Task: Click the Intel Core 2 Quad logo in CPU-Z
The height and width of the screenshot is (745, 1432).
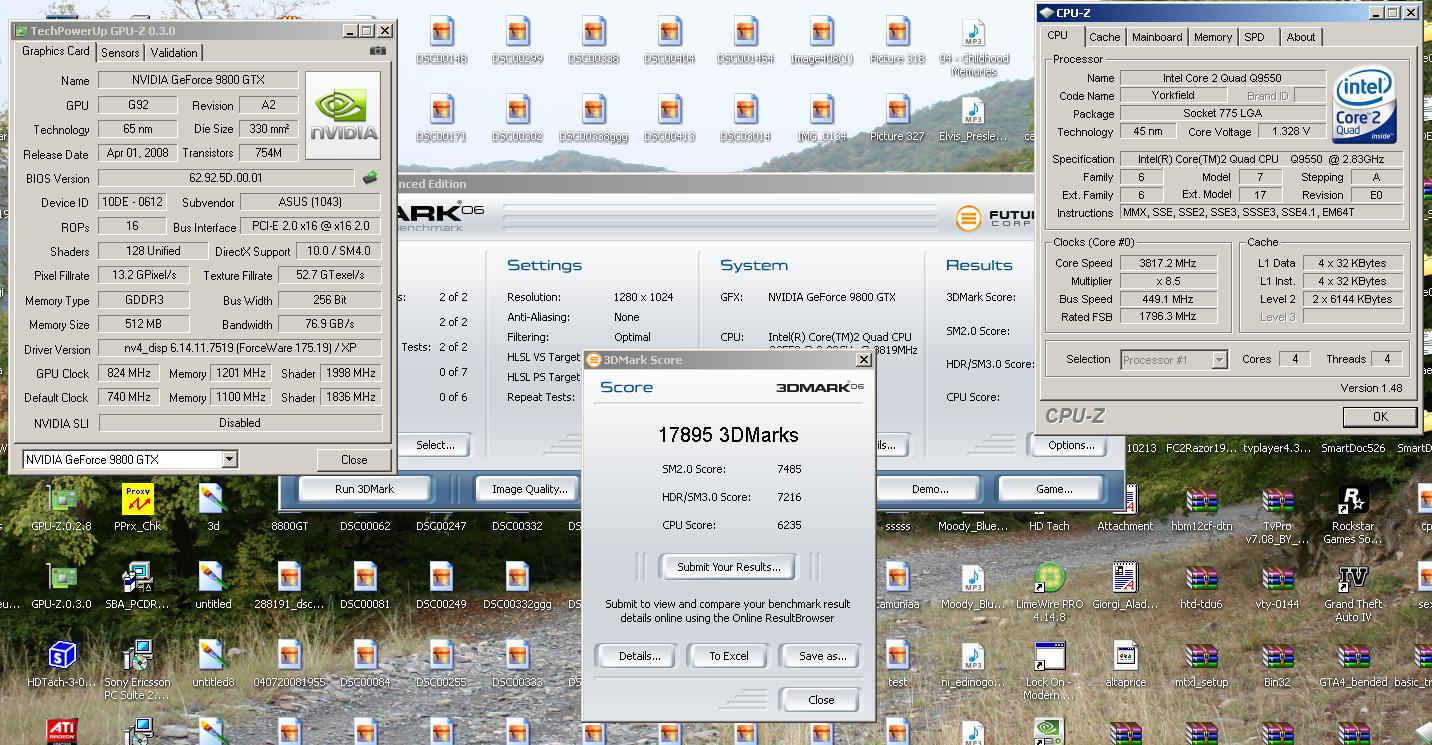Action: point(1365,106)
